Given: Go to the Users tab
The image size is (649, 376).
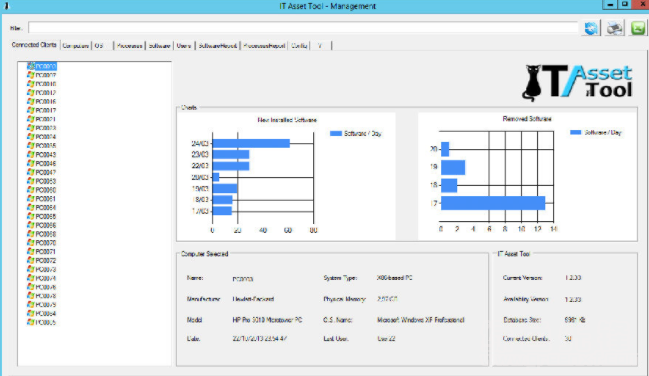Looking at the screenshot, I should 184,46.
